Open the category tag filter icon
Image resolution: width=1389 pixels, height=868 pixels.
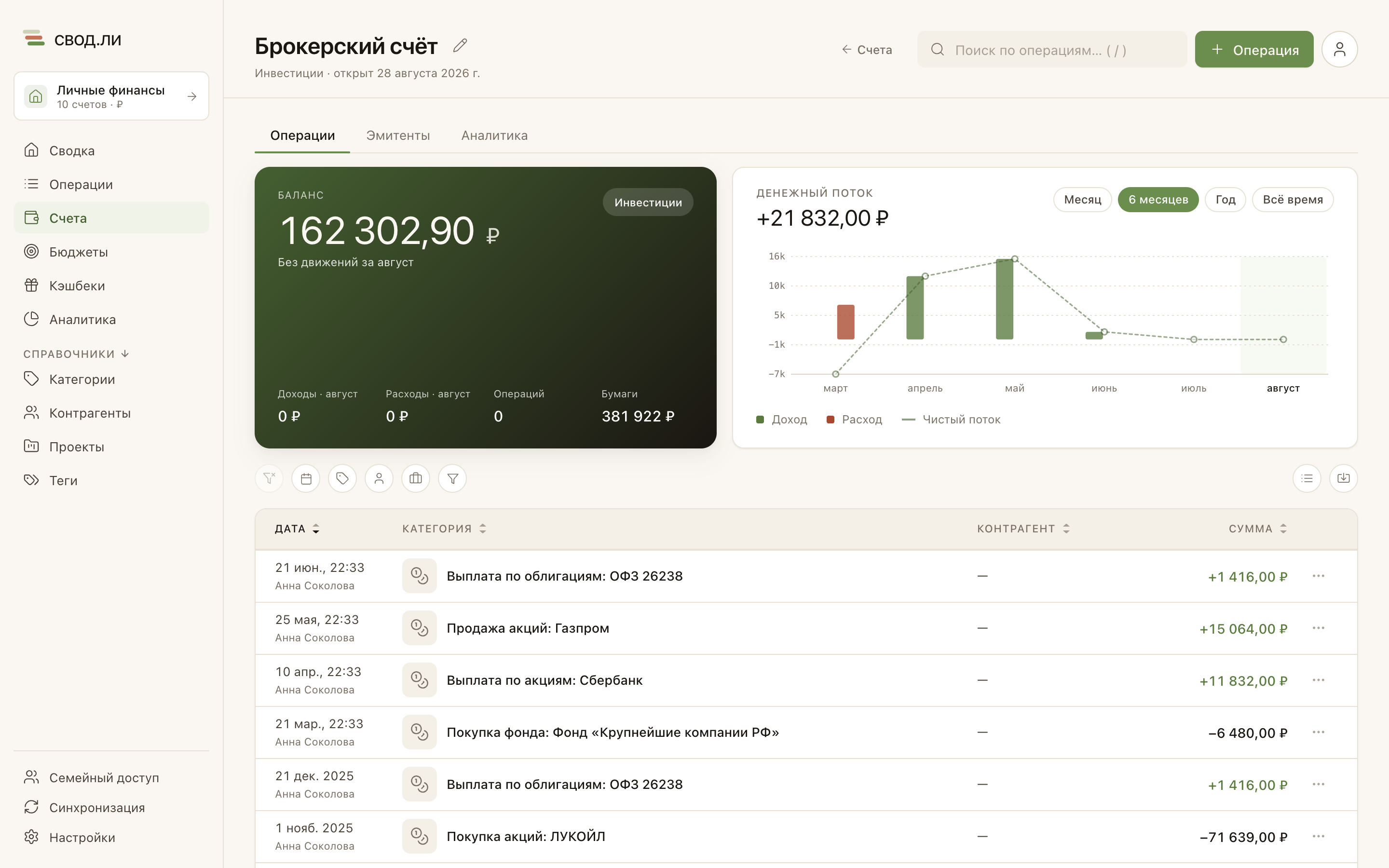pos(342,478)
